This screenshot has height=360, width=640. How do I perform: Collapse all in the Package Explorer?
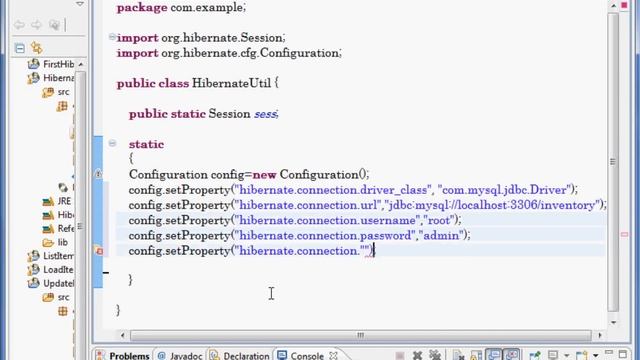[x=20, y=48]
